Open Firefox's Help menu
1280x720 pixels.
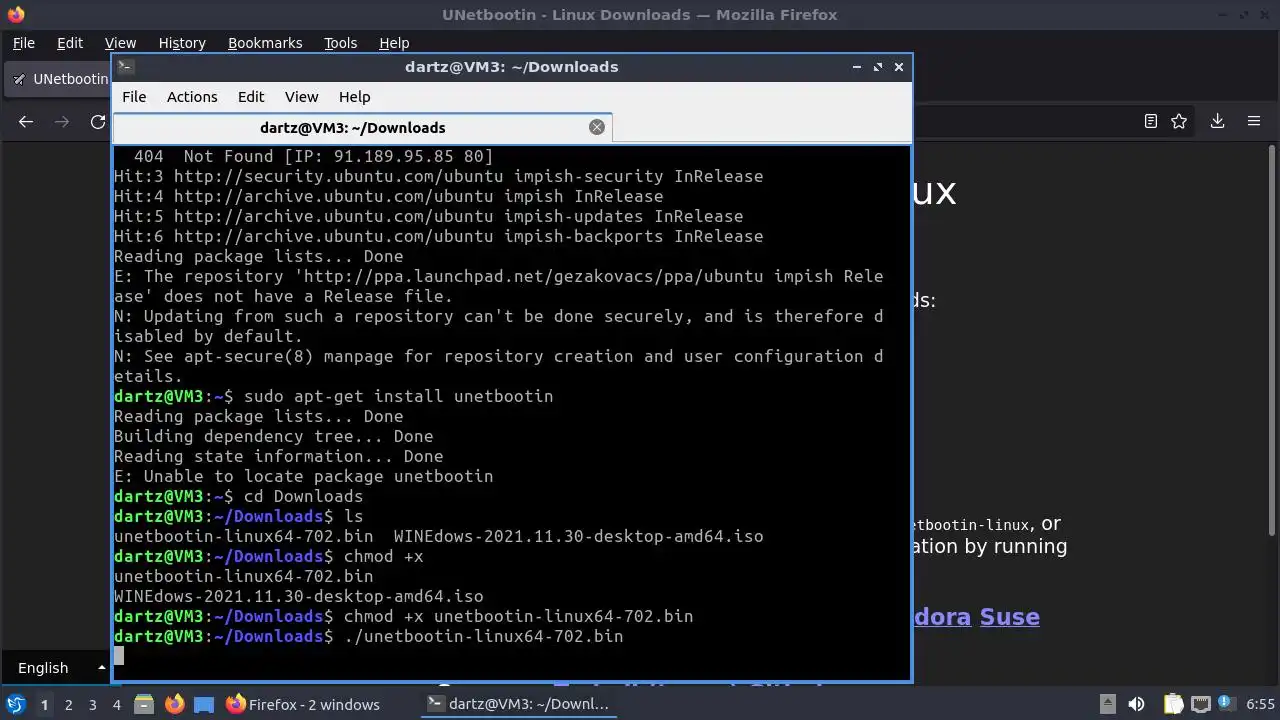point(394,43)
